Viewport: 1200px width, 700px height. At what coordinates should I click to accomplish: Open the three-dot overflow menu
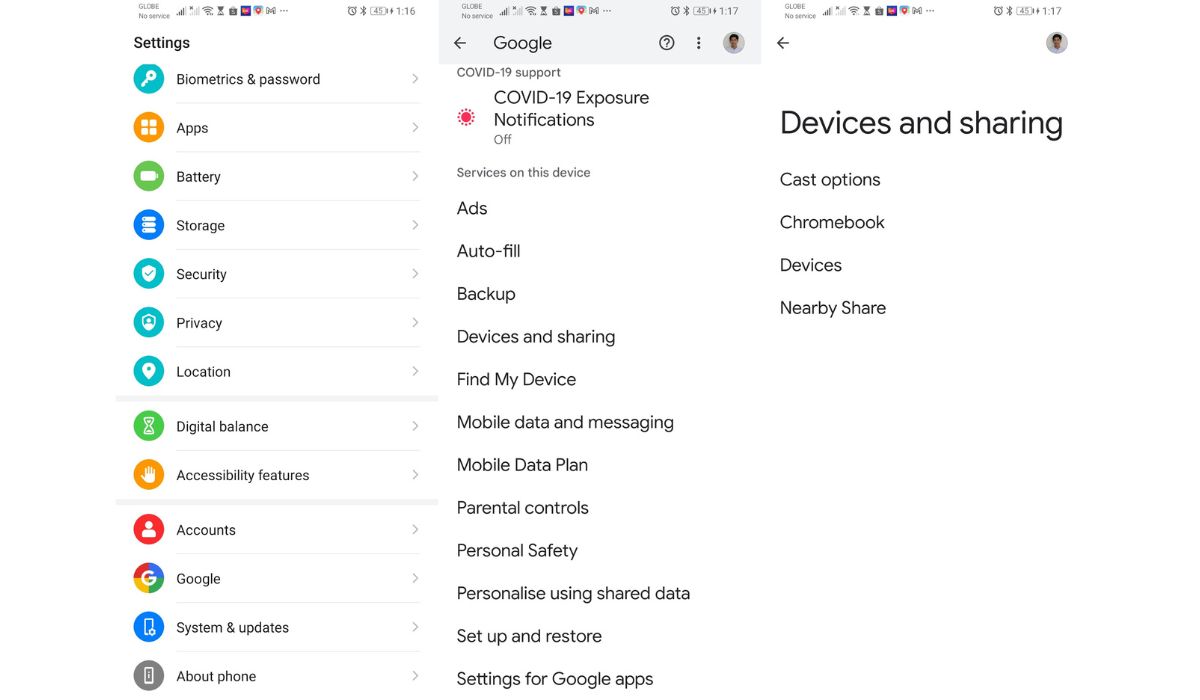point(699,43)
